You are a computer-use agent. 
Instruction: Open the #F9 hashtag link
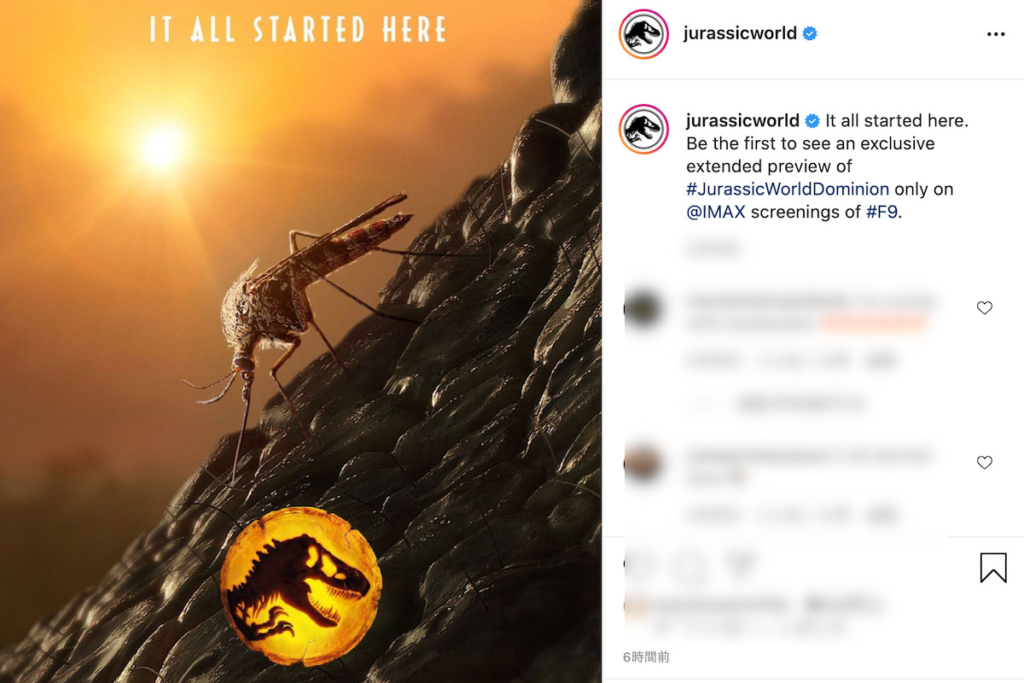click(882, 212)
